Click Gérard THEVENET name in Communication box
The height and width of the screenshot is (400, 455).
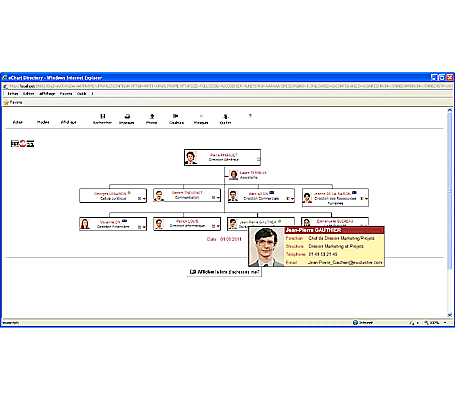point(187,193)
